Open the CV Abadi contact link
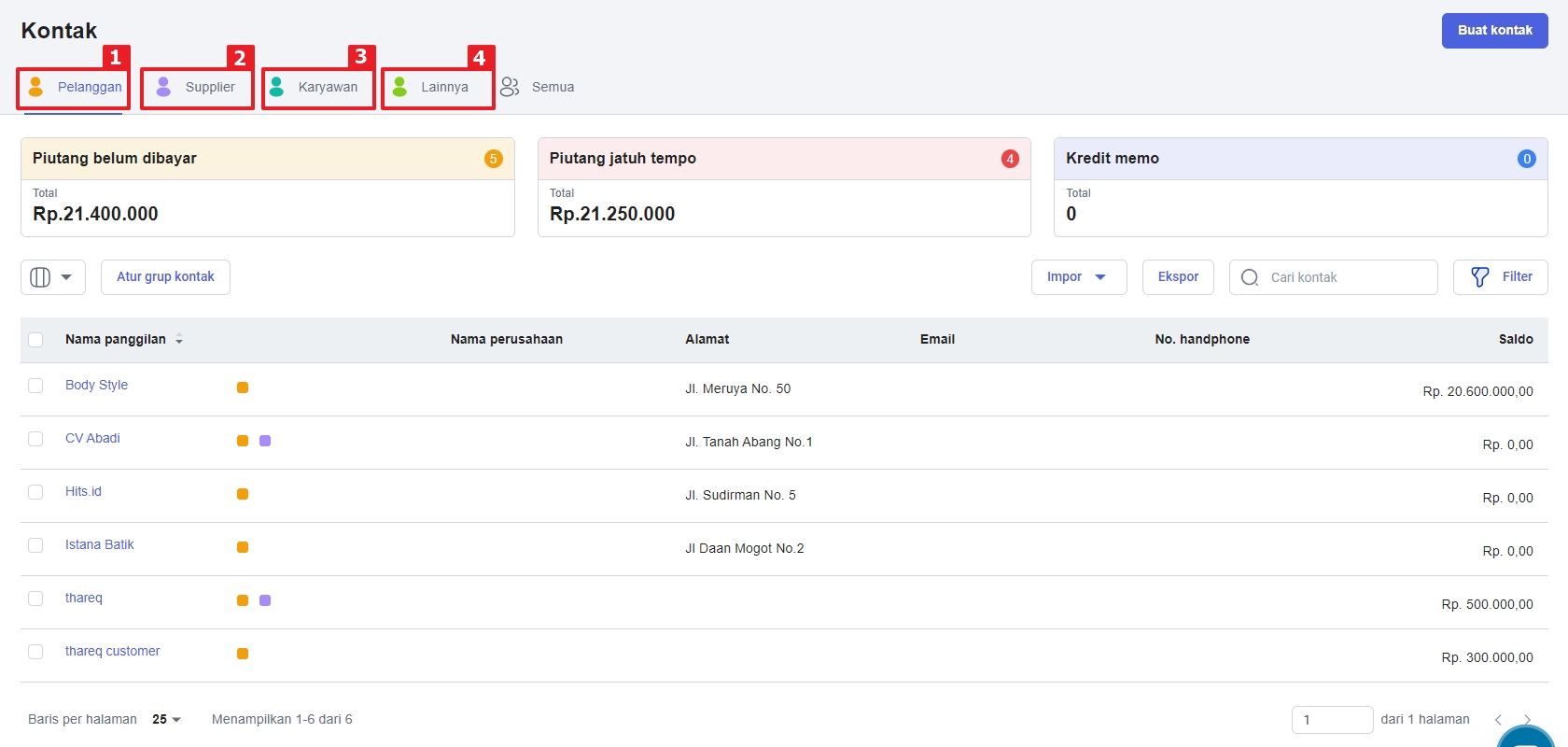The height and width of the screenshot is (747, 1568). [92, 438]
